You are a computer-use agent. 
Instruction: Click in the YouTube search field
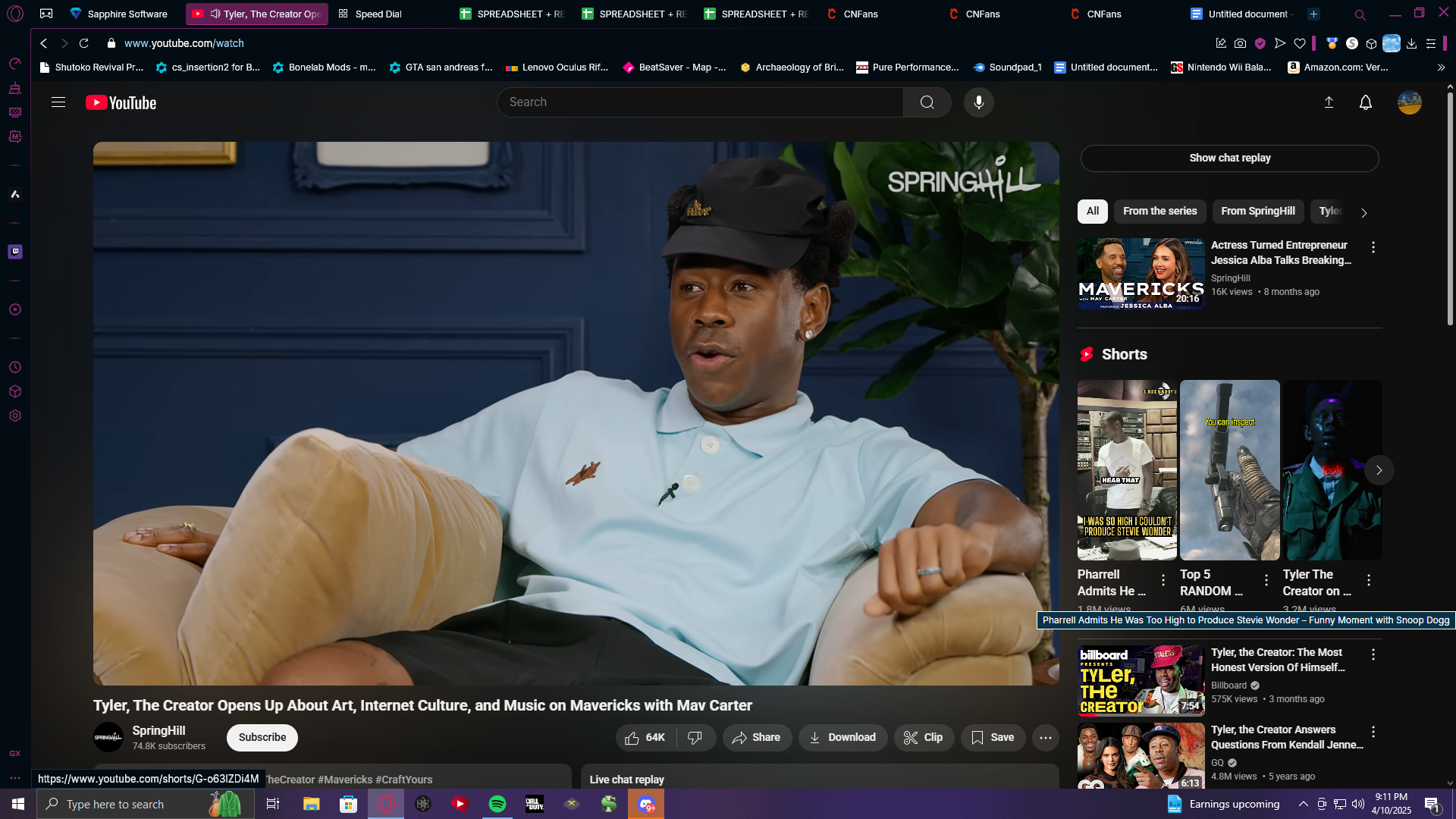(x=698, y=102)
